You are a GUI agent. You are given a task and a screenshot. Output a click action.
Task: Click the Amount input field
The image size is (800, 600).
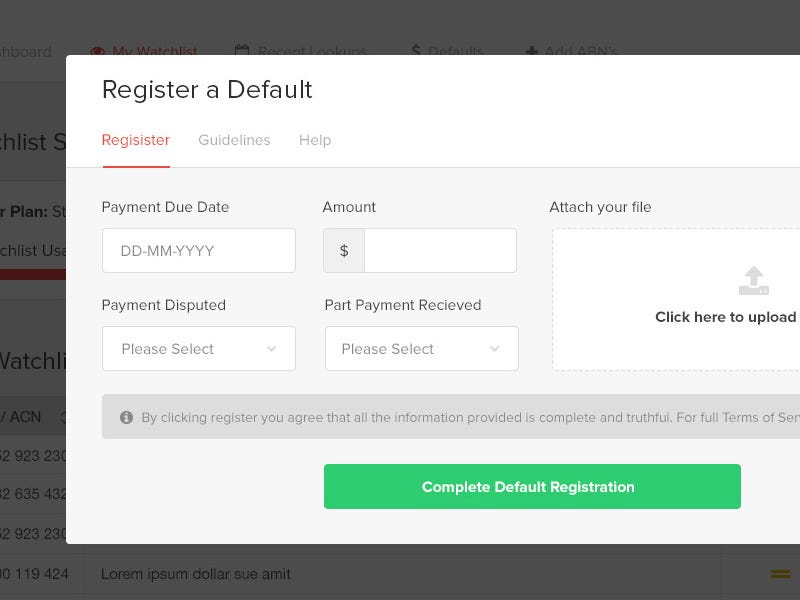click(440, 251)
